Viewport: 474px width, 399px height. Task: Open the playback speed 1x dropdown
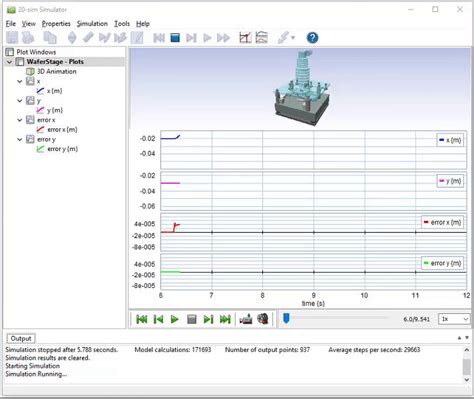454,319
